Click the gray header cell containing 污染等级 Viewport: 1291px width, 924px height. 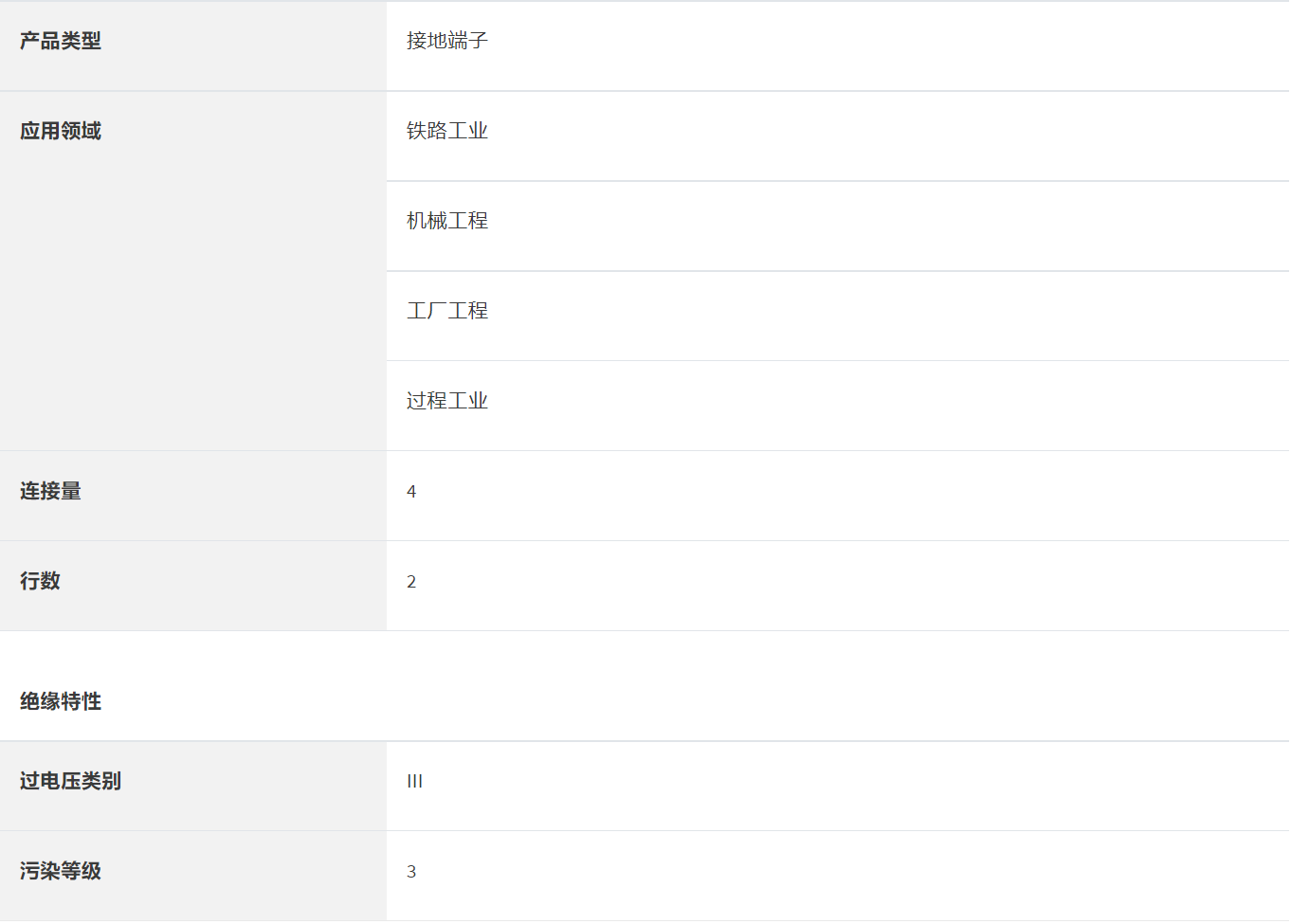pyautogui.click(x=237, y=876)
